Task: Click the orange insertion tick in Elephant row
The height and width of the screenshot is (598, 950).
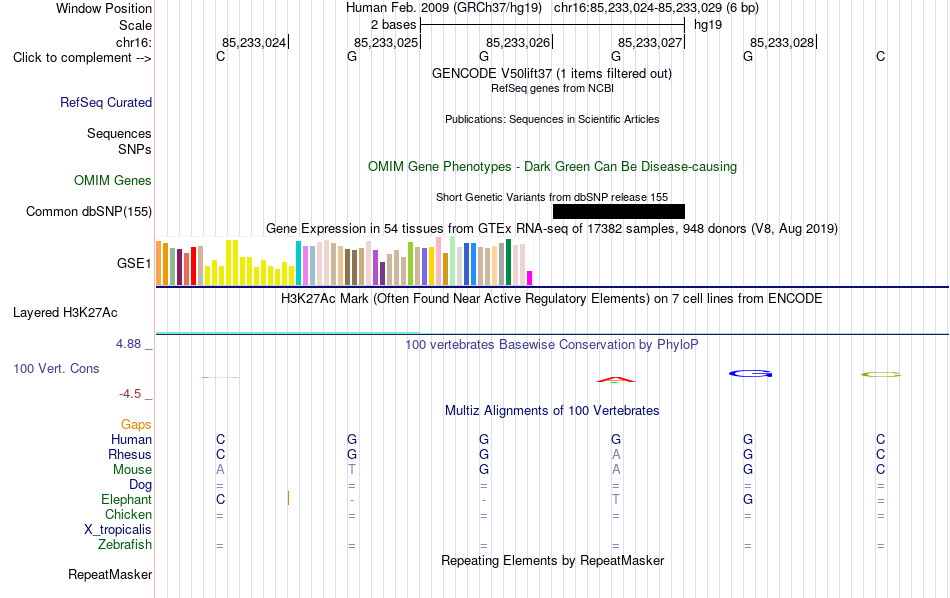Action: click(288, 499)
